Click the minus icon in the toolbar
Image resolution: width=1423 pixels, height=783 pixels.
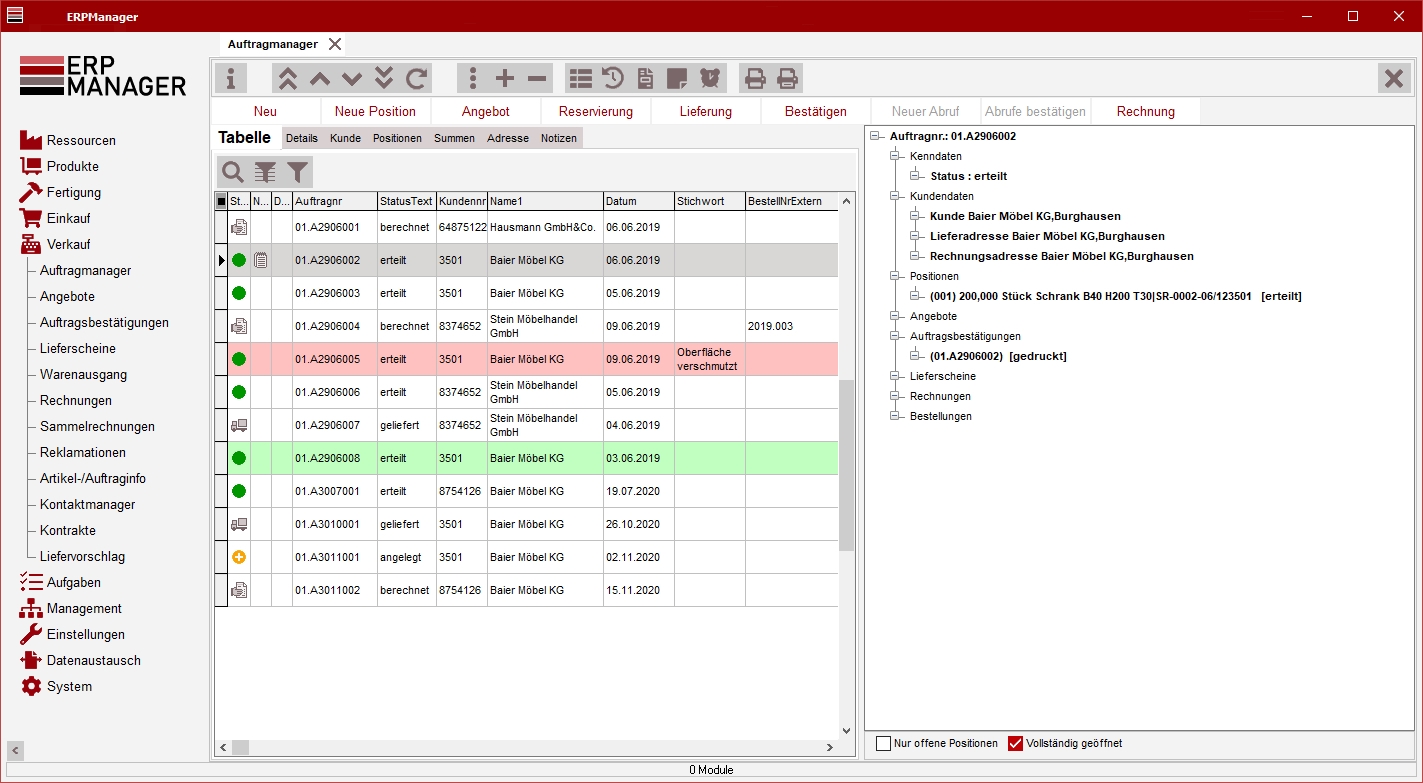(x=537, y=78)
